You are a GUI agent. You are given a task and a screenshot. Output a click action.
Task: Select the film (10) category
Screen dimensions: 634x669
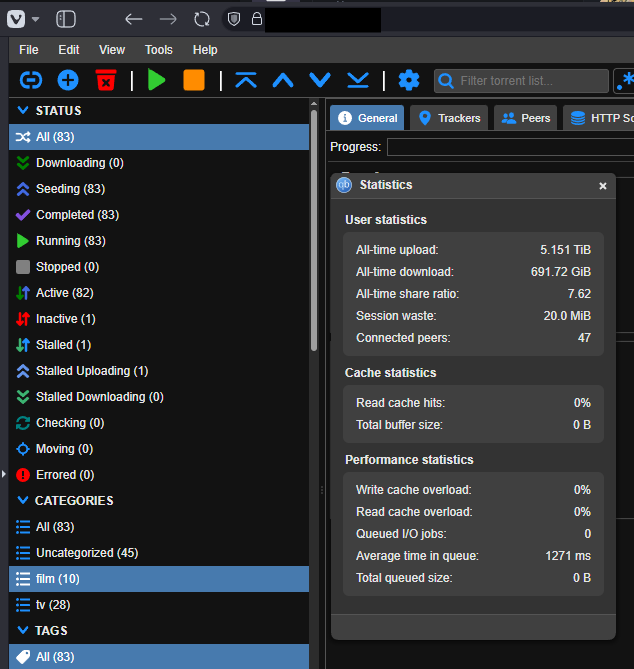point(159,579)
